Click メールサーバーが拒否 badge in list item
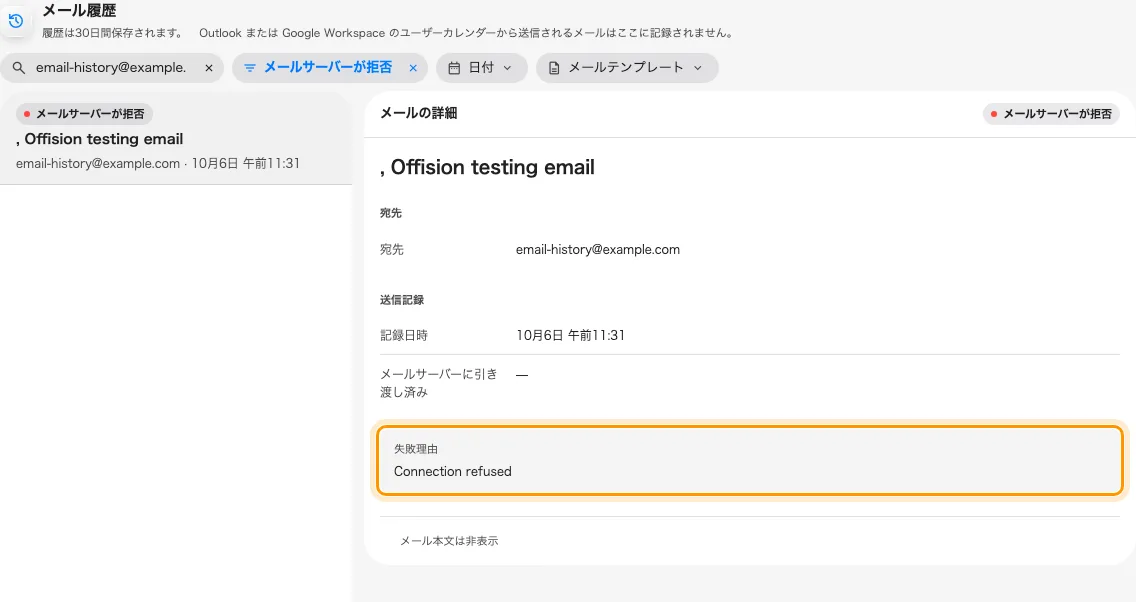 84,114
